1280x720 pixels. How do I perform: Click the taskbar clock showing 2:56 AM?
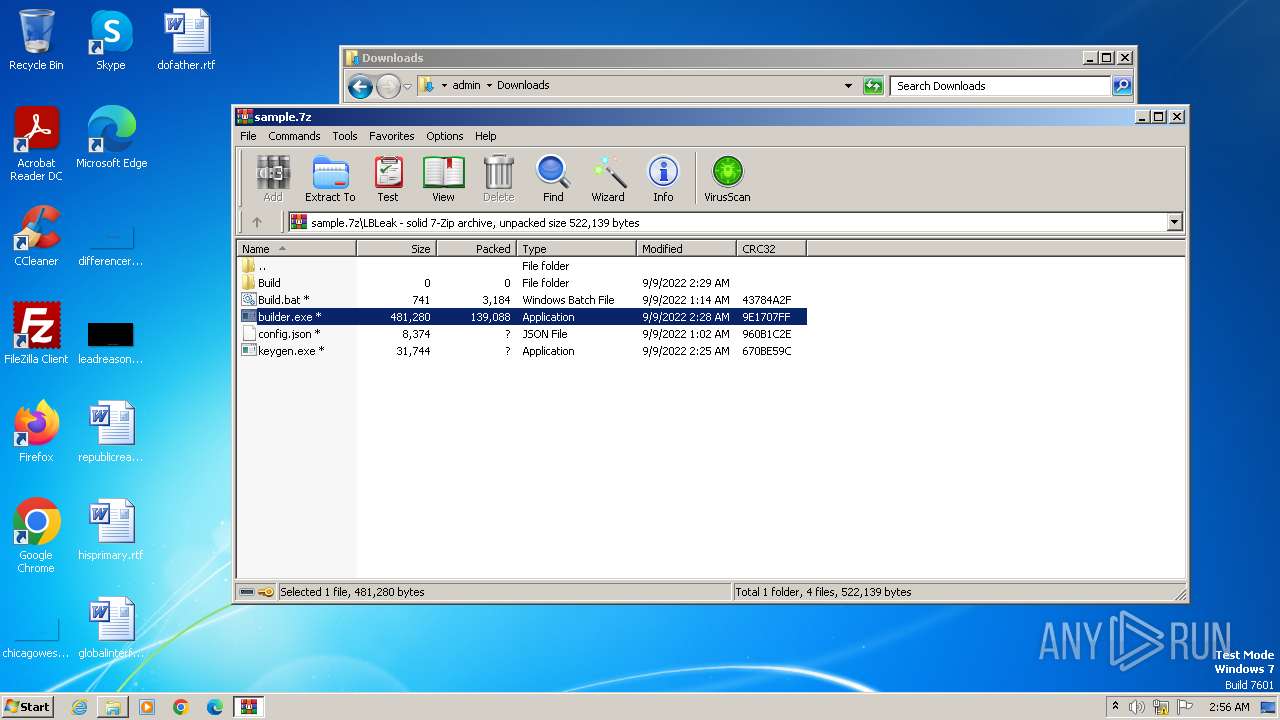(x=1229, y=707)
